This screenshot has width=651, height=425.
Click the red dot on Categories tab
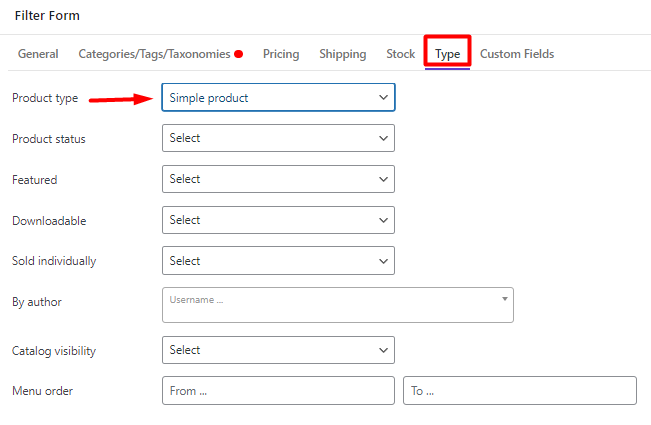(238, 54)
